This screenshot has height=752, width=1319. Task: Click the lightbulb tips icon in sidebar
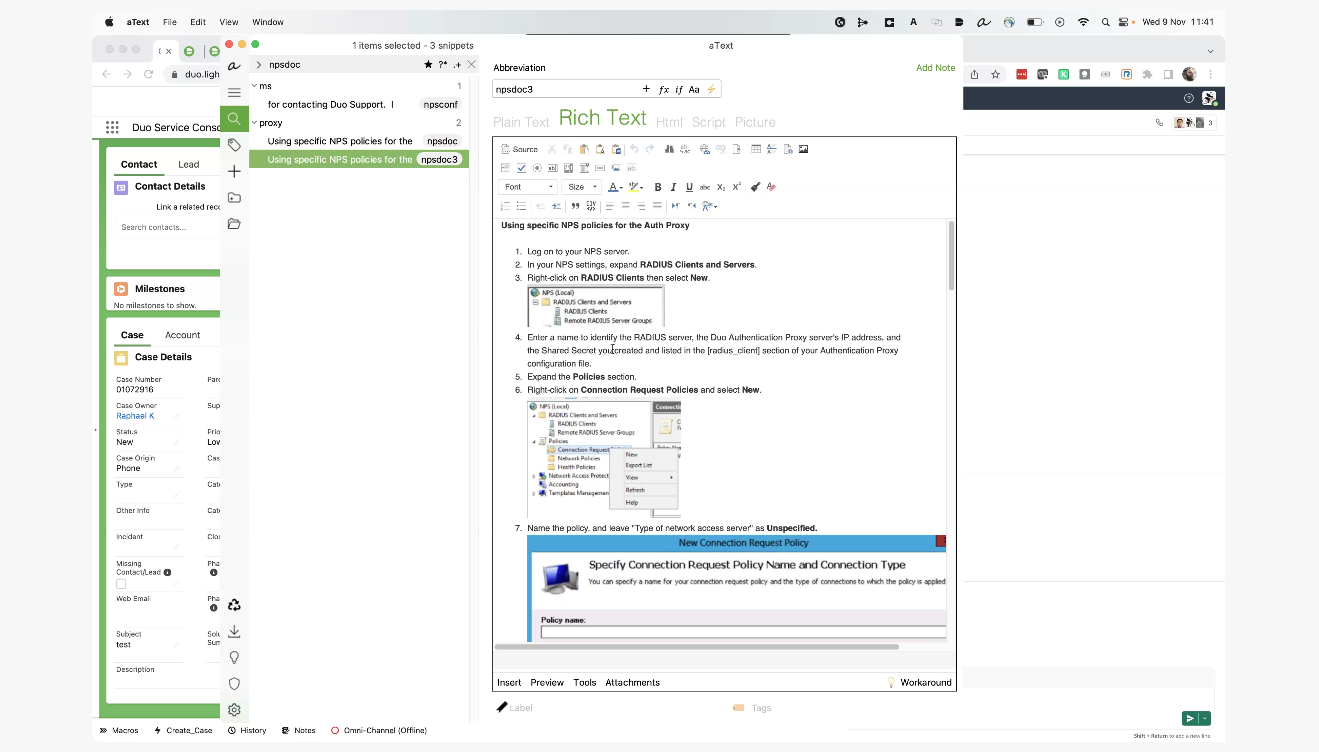[x=234, y=658]
